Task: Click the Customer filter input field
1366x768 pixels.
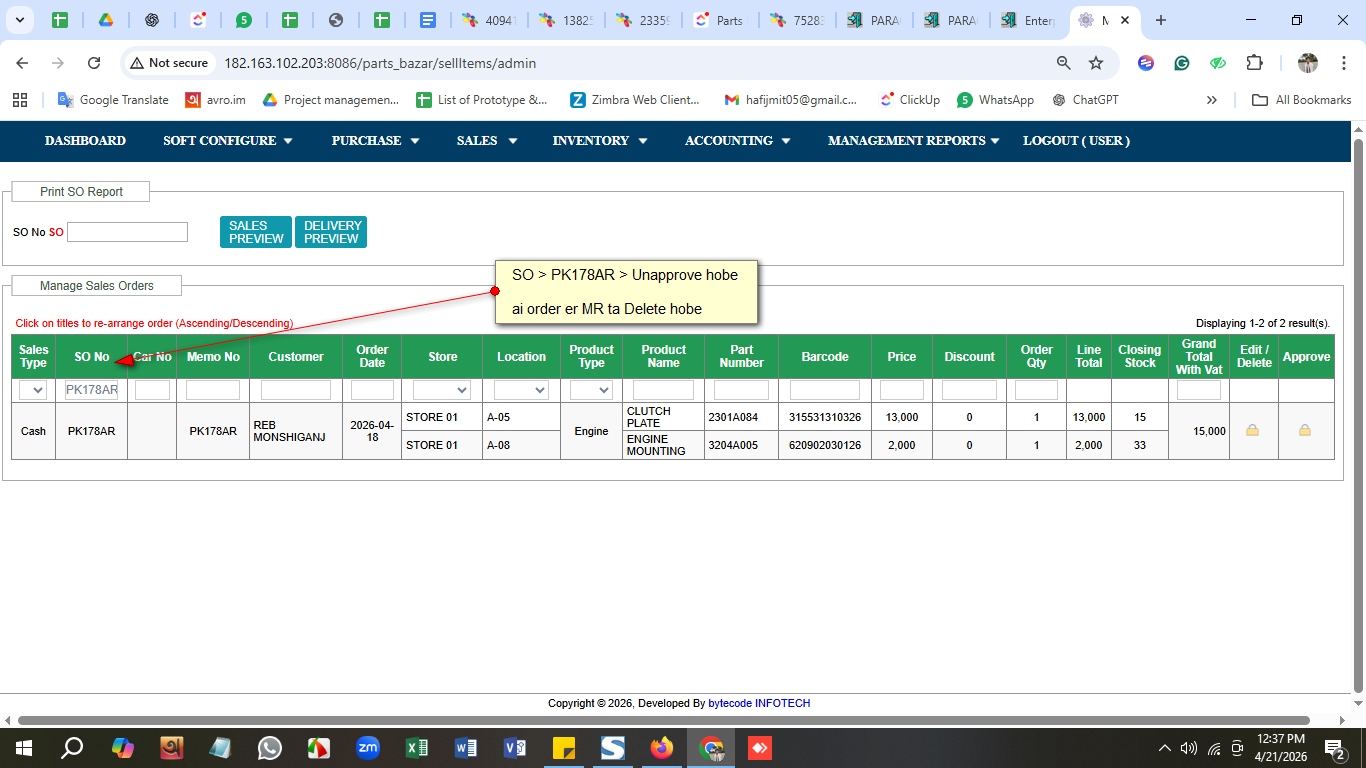Action: [x=296, y=390]
